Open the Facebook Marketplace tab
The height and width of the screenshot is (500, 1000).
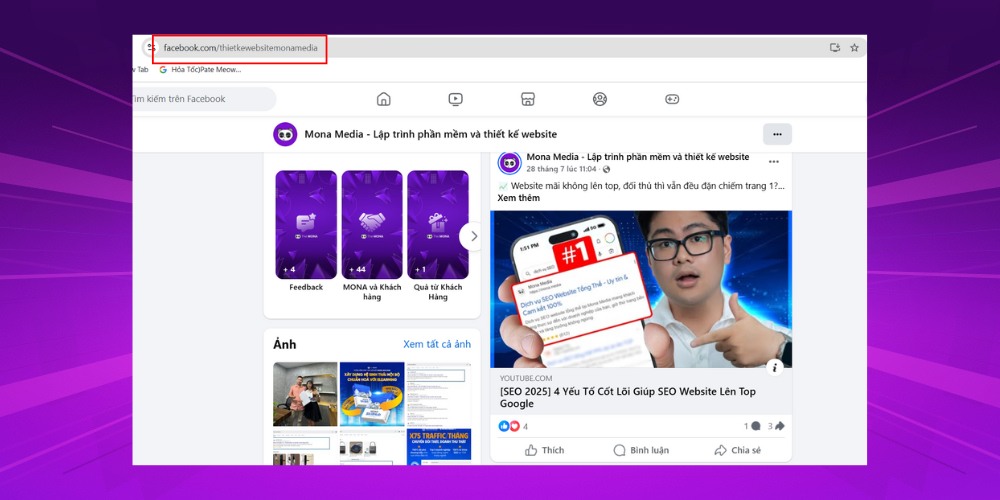527,99
